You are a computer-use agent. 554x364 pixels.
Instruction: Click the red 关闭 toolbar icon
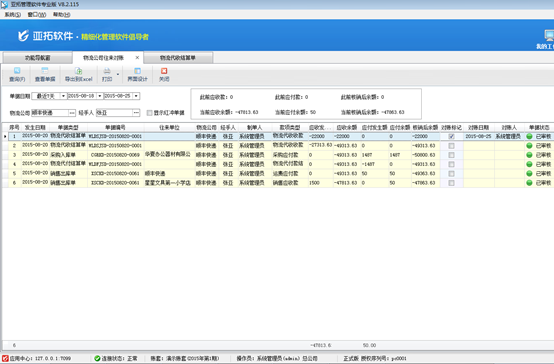[x=164, y=71]
